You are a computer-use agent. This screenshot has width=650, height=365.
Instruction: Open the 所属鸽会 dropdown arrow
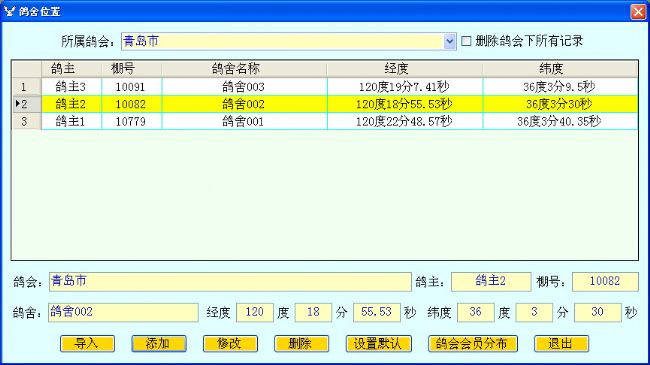pos(449,41)
